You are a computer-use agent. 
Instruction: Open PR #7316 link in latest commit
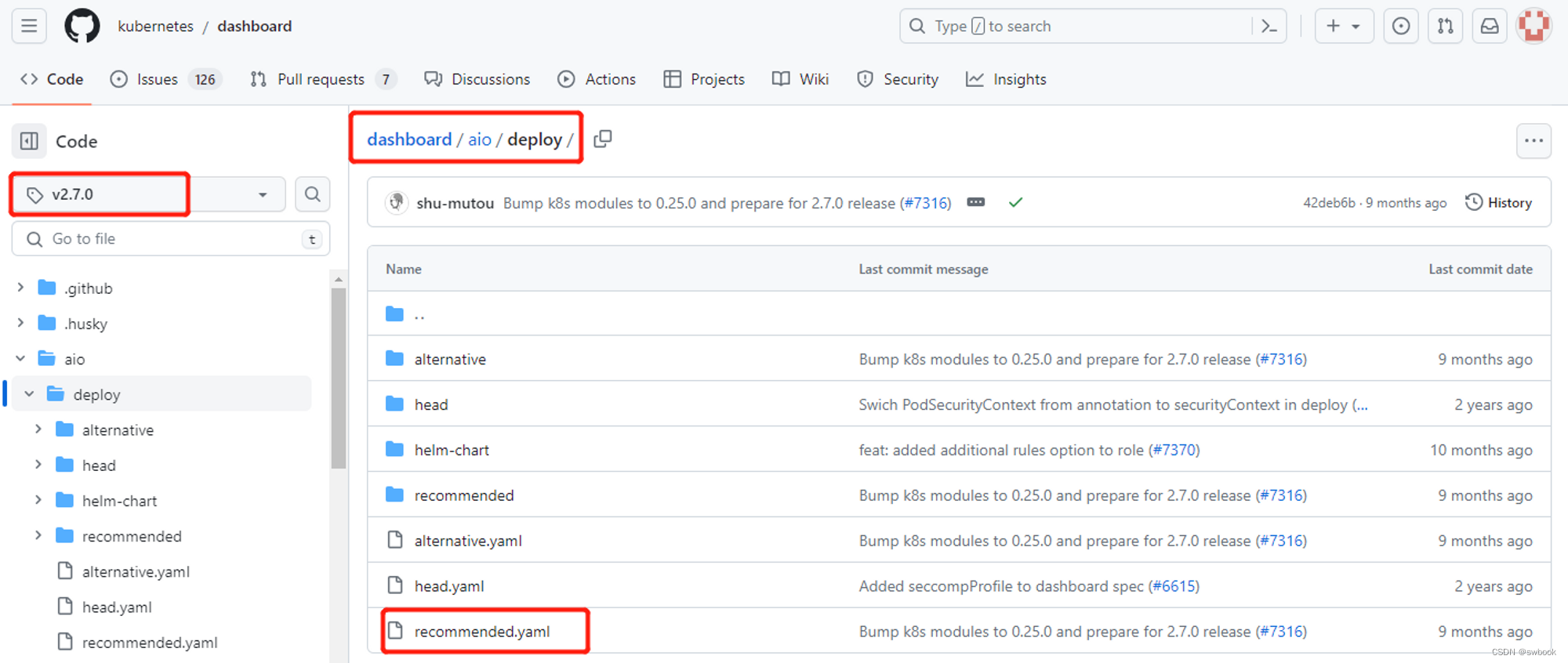pos(926,203)
